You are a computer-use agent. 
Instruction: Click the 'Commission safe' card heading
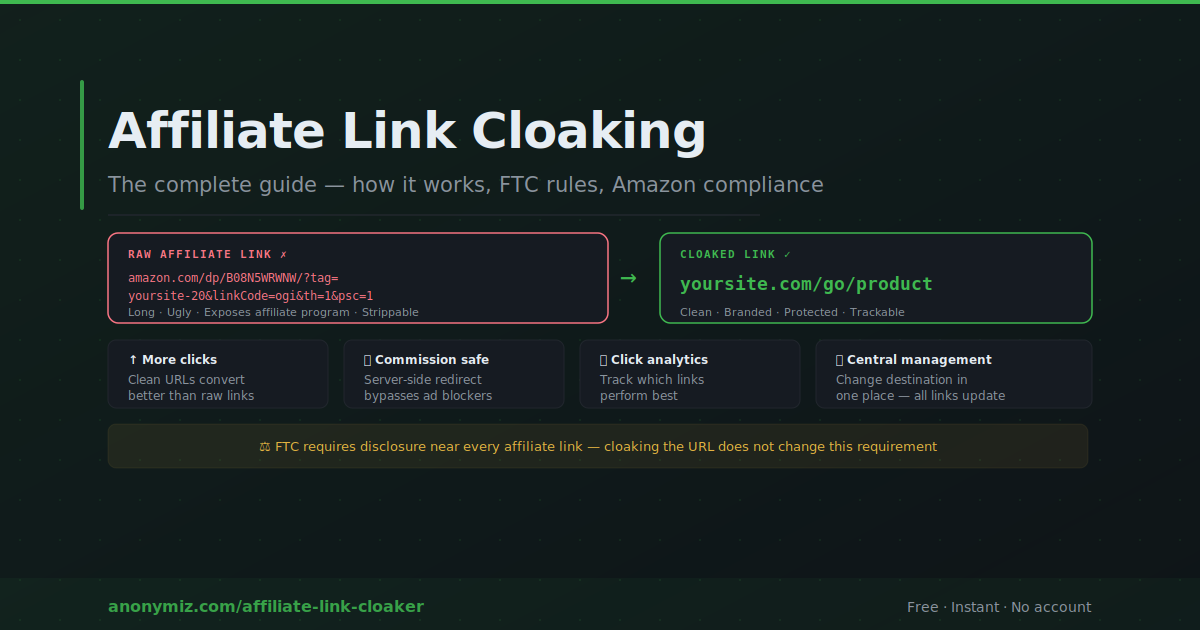(x=432, y=360)
